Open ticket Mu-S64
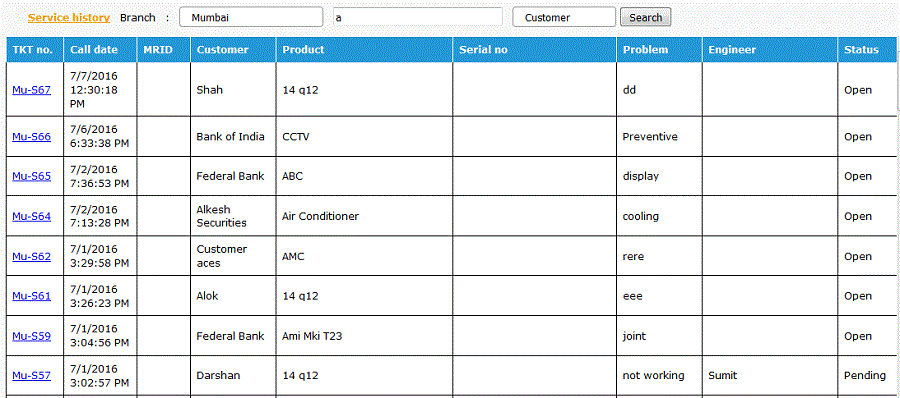 point(32,217)
